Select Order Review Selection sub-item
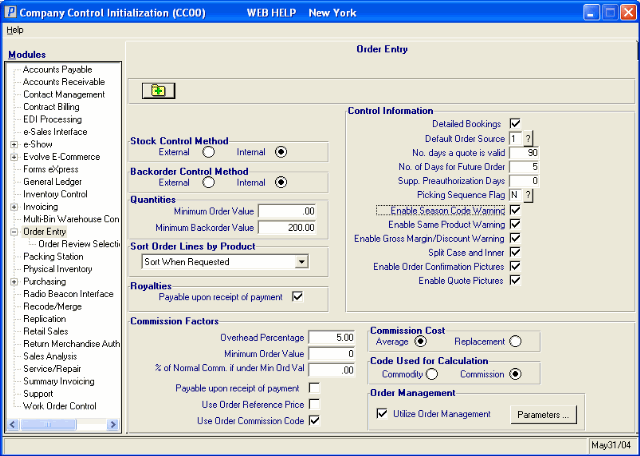This screenshot has width=640, height=456. [79, 244]
